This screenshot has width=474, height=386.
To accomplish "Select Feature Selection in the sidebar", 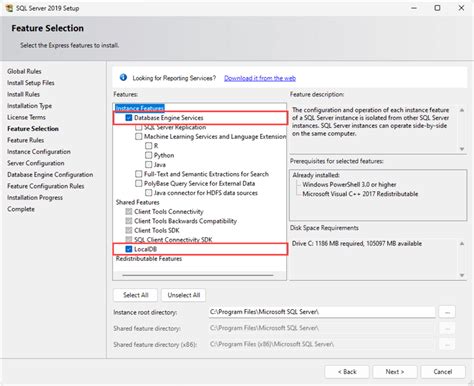I will 33,129.
